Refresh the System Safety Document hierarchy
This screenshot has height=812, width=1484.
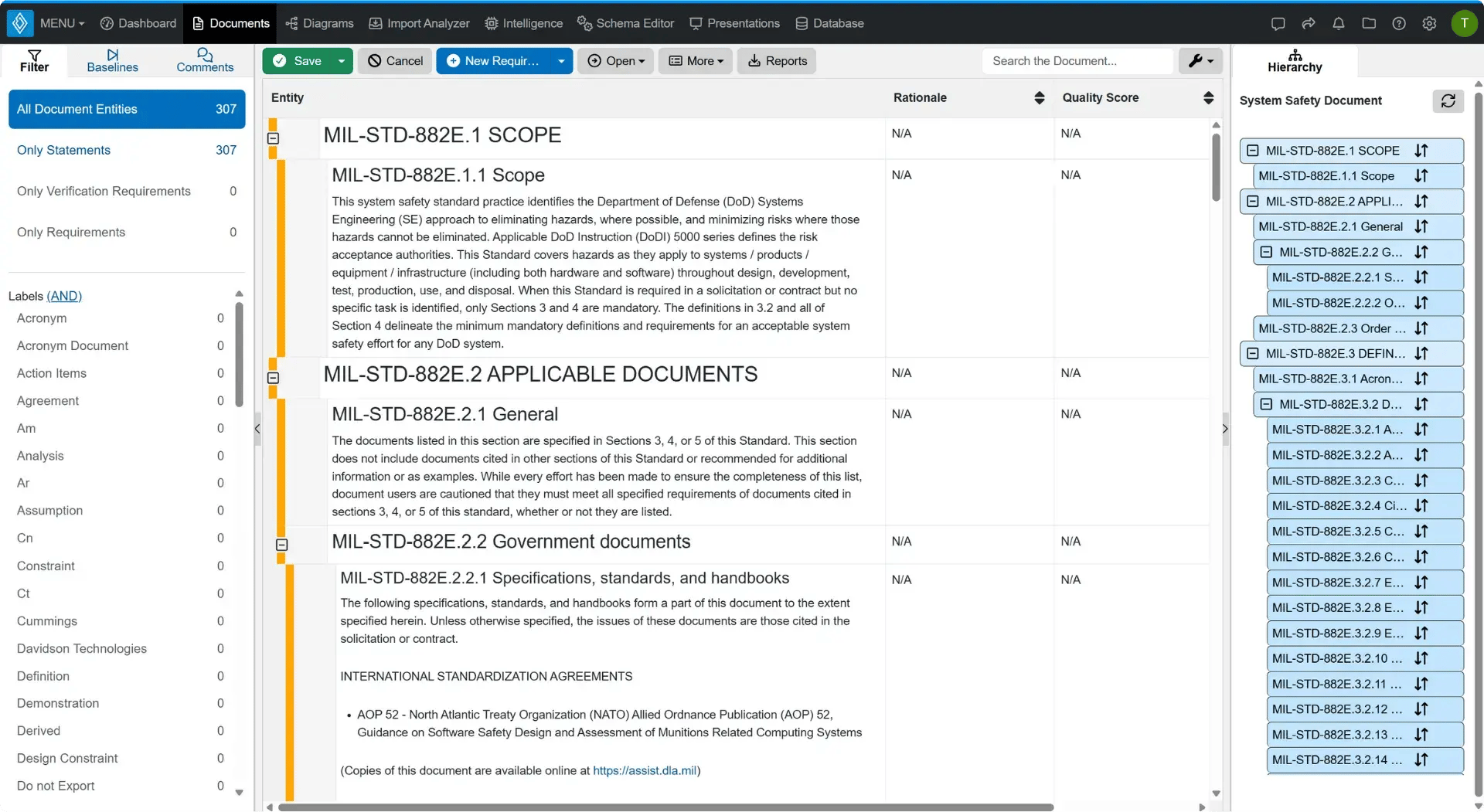(x=1448, y=100)
